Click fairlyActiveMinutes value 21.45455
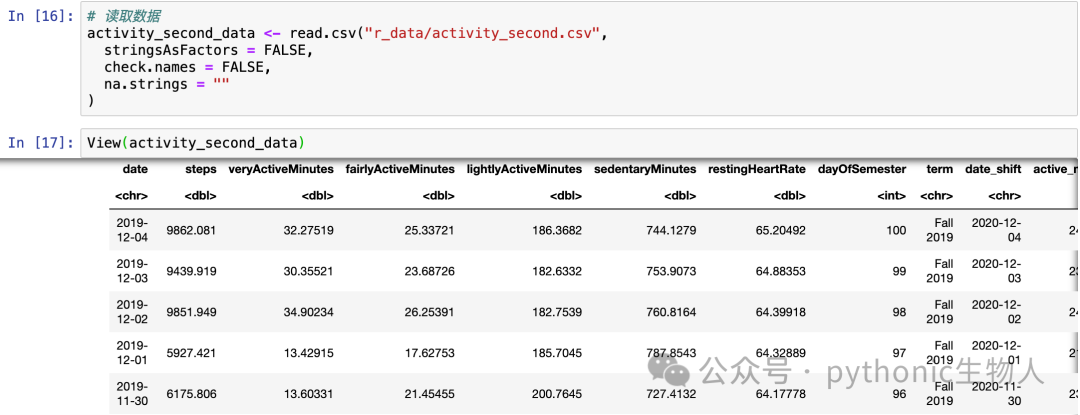This screenshot has height=415, width=1080. pyautogui.click(x=429, y=394)
